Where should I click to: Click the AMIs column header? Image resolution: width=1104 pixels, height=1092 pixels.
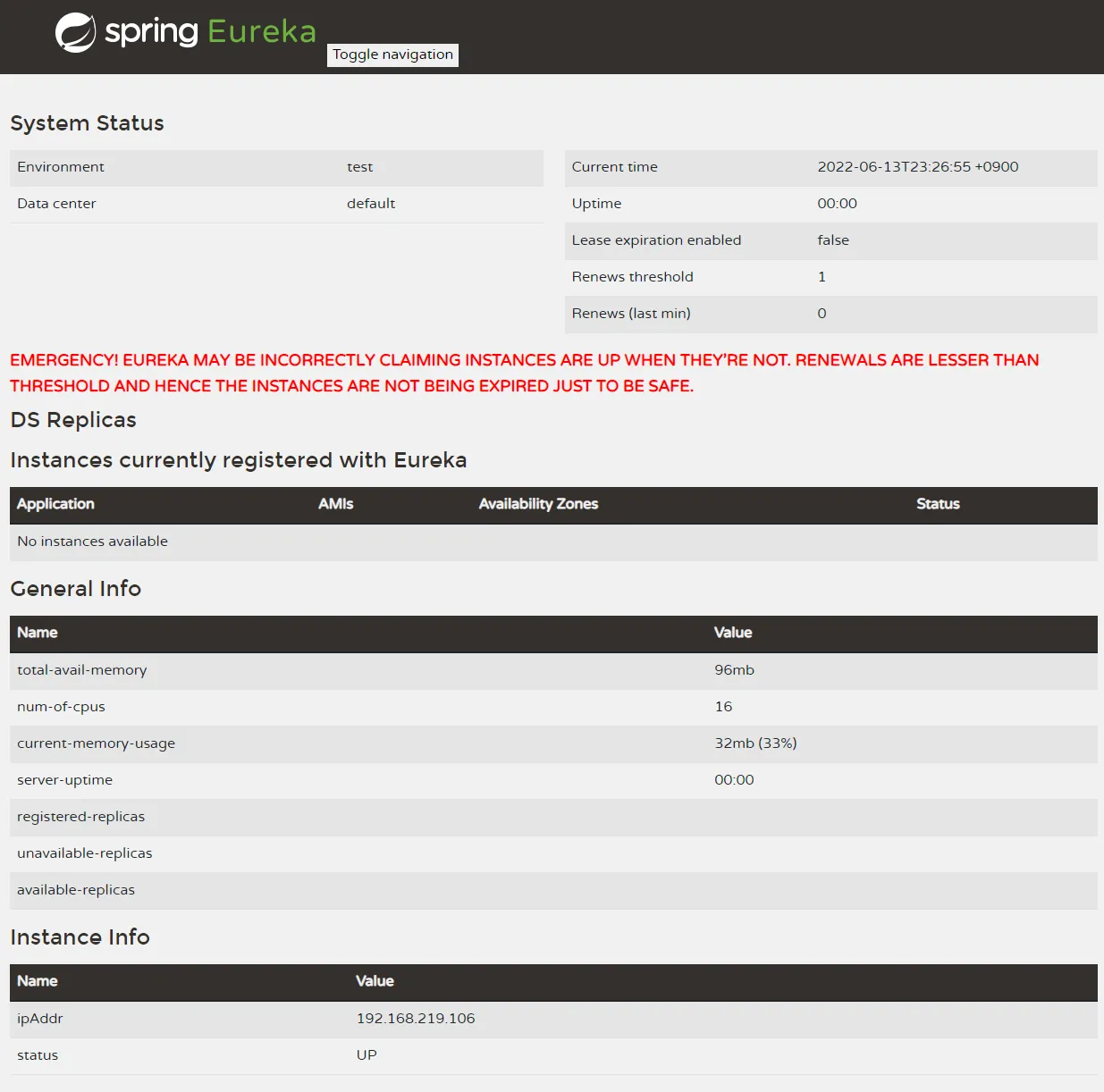click(336, 504)
